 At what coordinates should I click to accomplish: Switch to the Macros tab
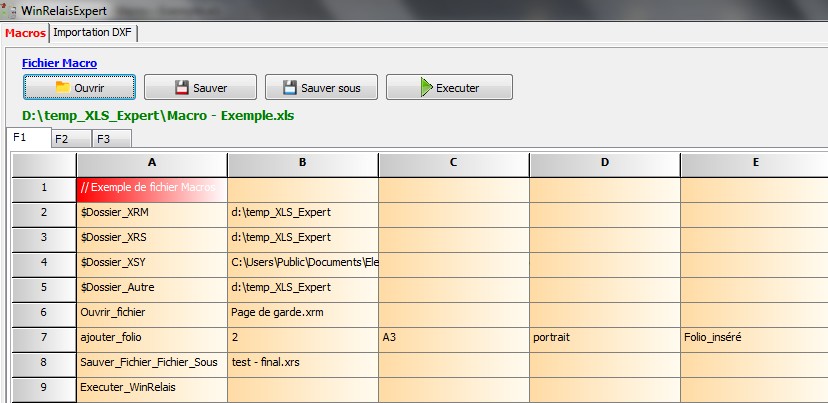pyautogui.click(x=25, y=33)
